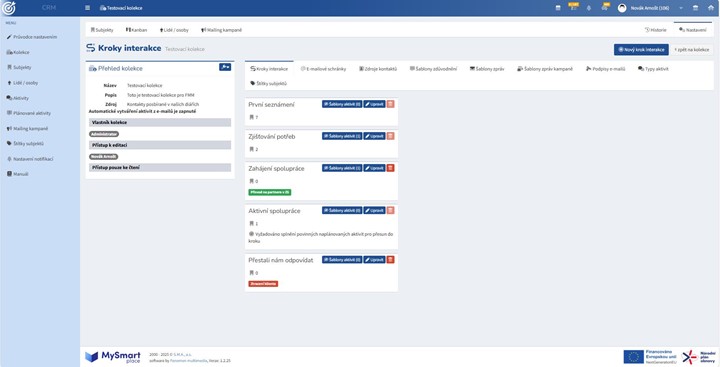The width and height of the screenshot is (720, 367).
Task: Open Šablony aktivit for Přestali nám odpovídat
Action: 342,260
